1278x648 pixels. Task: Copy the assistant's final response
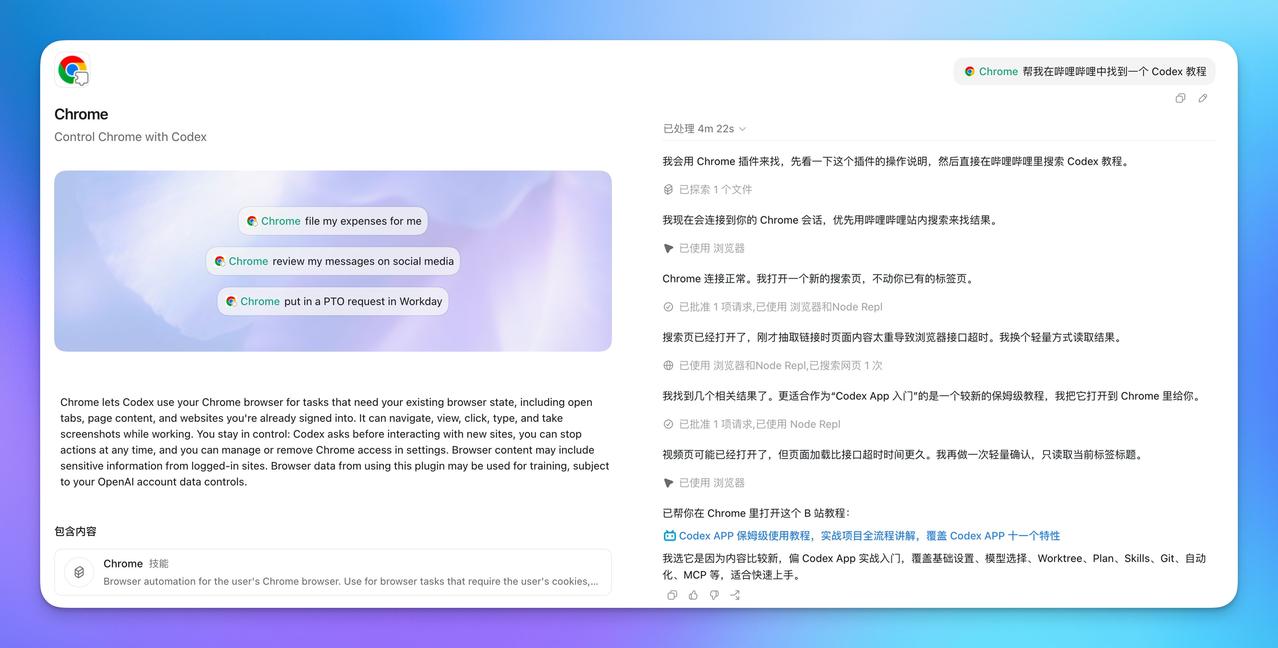tap(672, 595)
